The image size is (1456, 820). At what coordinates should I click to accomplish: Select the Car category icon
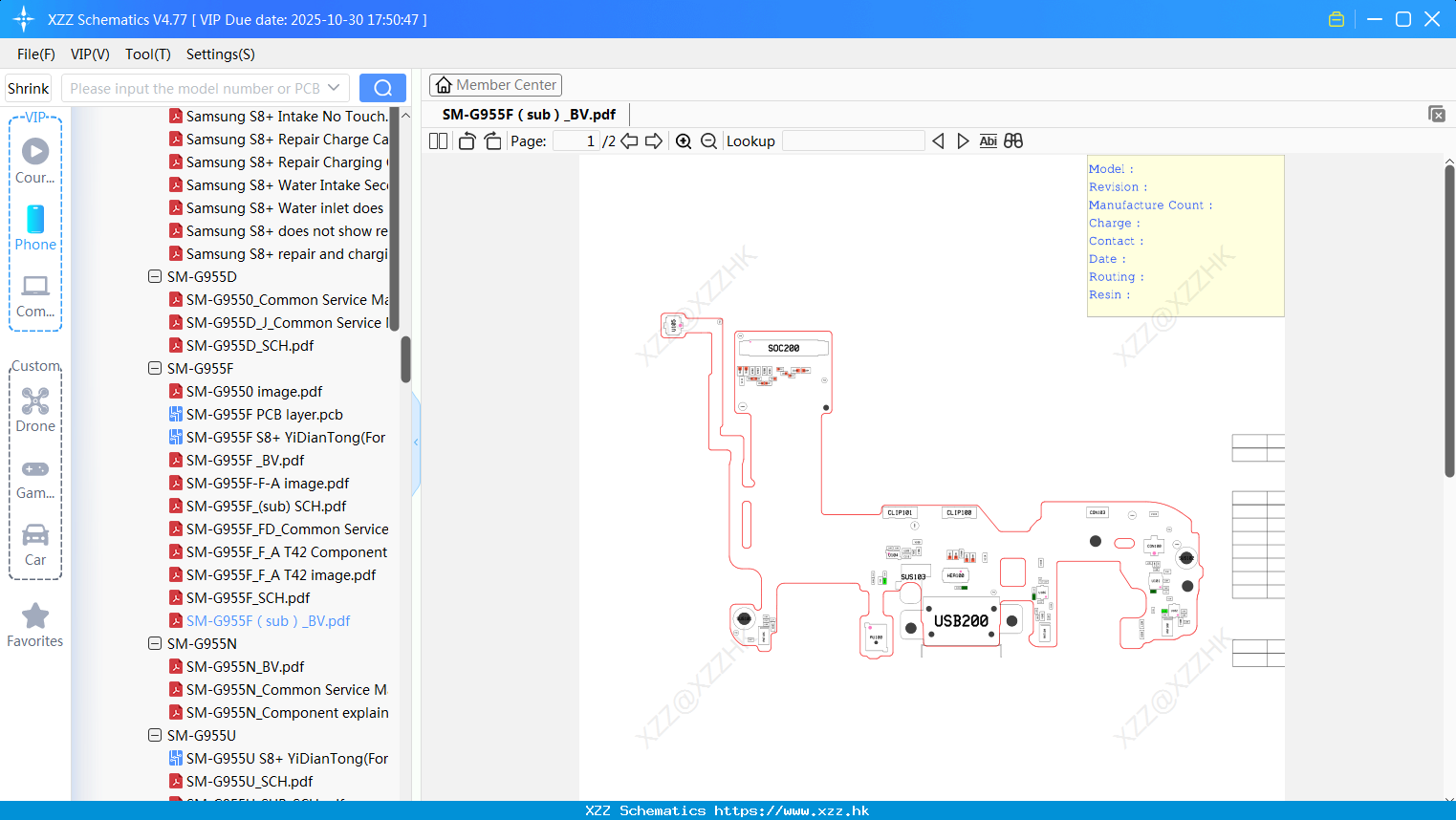coord(35,544)
